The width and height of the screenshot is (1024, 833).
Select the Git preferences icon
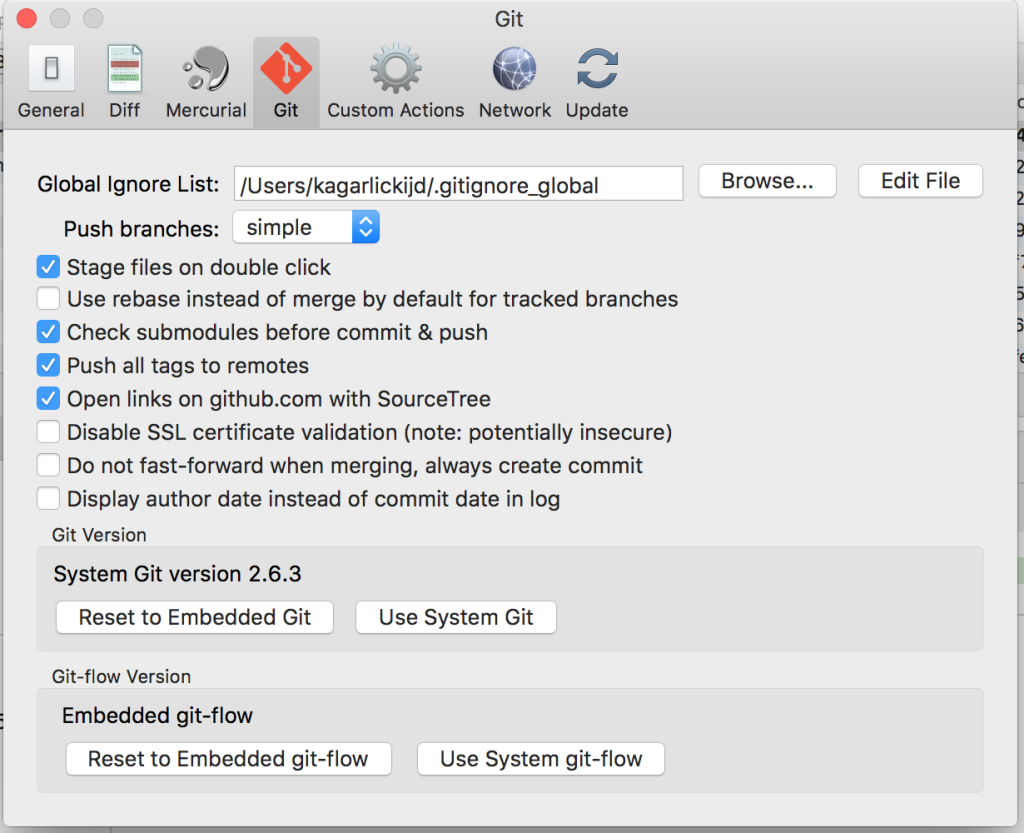(x=286, y=71)
